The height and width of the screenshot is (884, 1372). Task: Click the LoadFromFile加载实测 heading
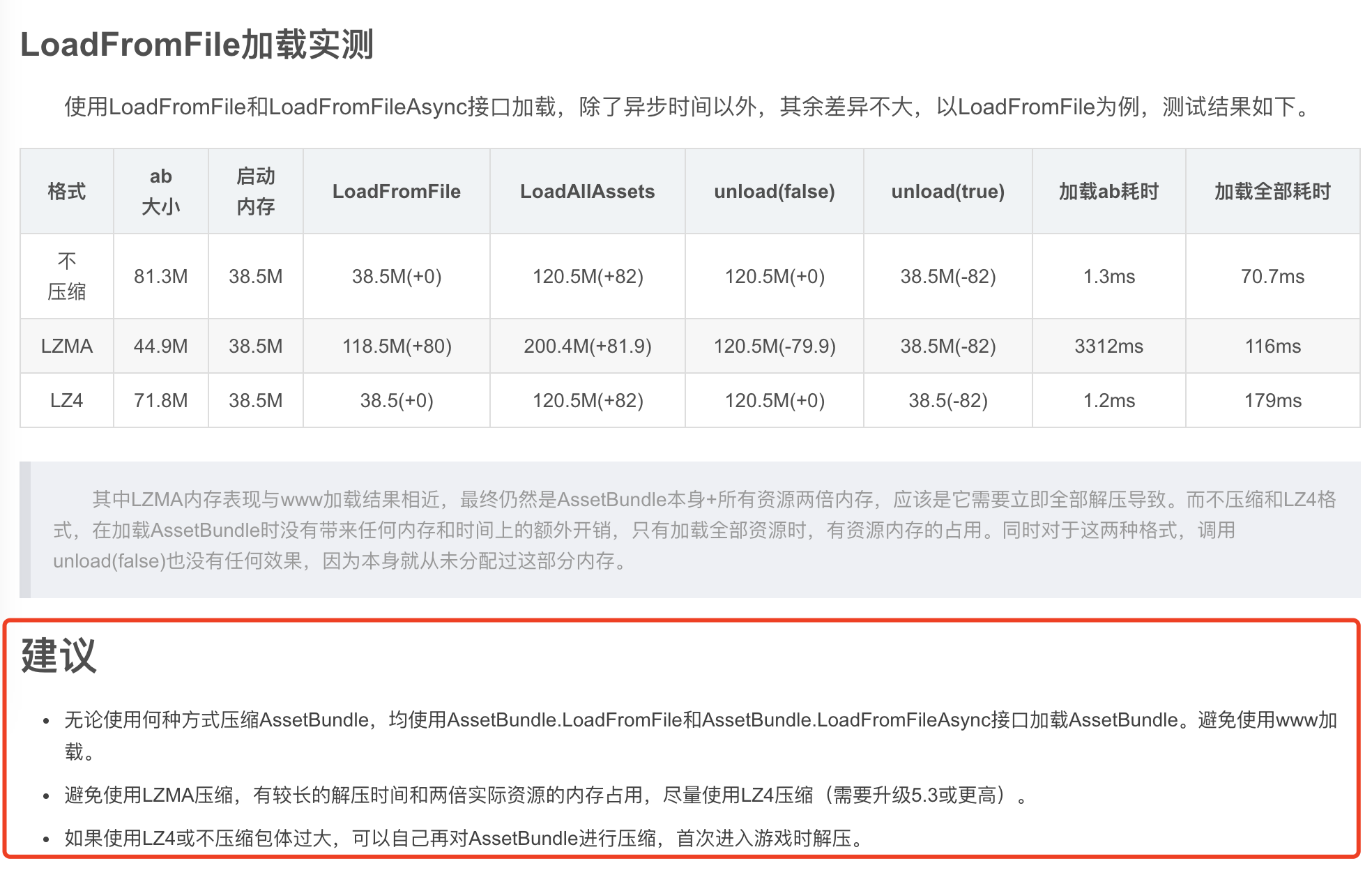(x=197, y=45)
